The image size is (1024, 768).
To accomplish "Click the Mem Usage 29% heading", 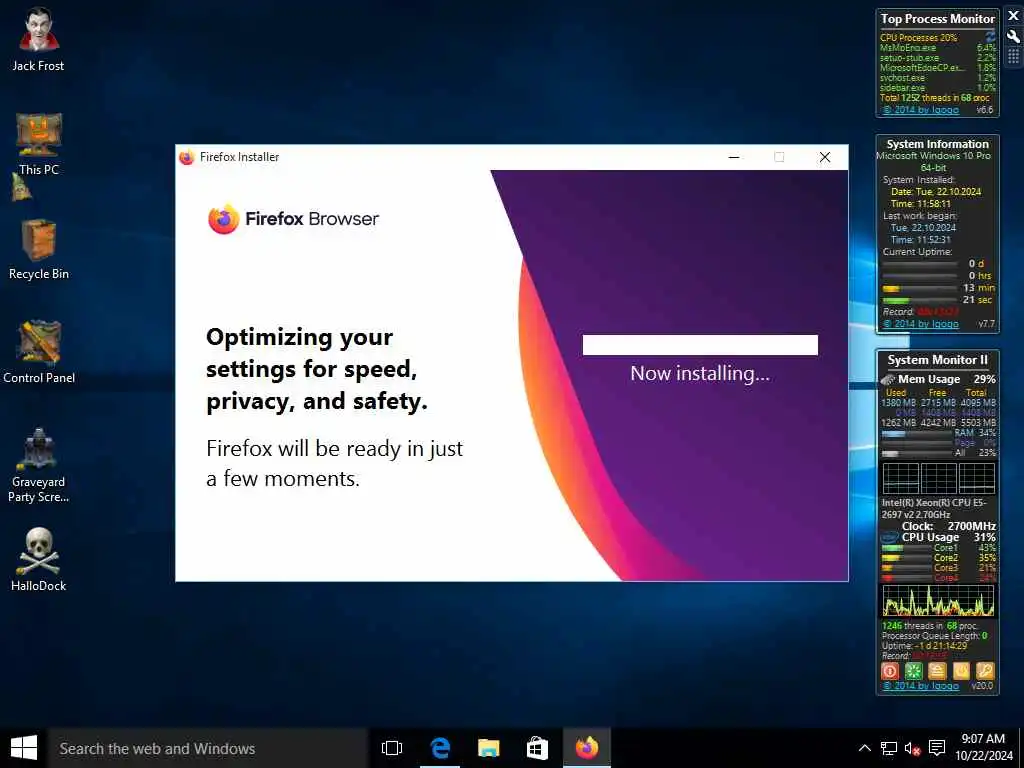I will pos(946,379).
